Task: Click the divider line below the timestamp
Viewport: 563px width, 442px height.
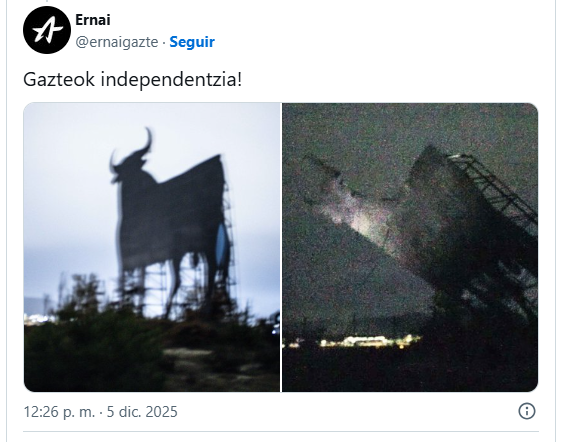Action: coord(281,431)
